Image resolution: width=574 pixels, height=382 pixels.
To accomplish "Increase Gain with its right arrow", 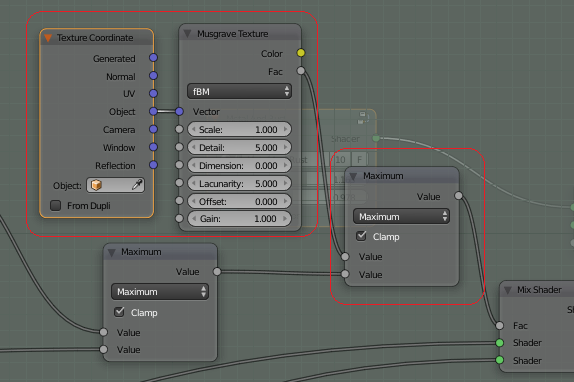I will coord(286,218).
